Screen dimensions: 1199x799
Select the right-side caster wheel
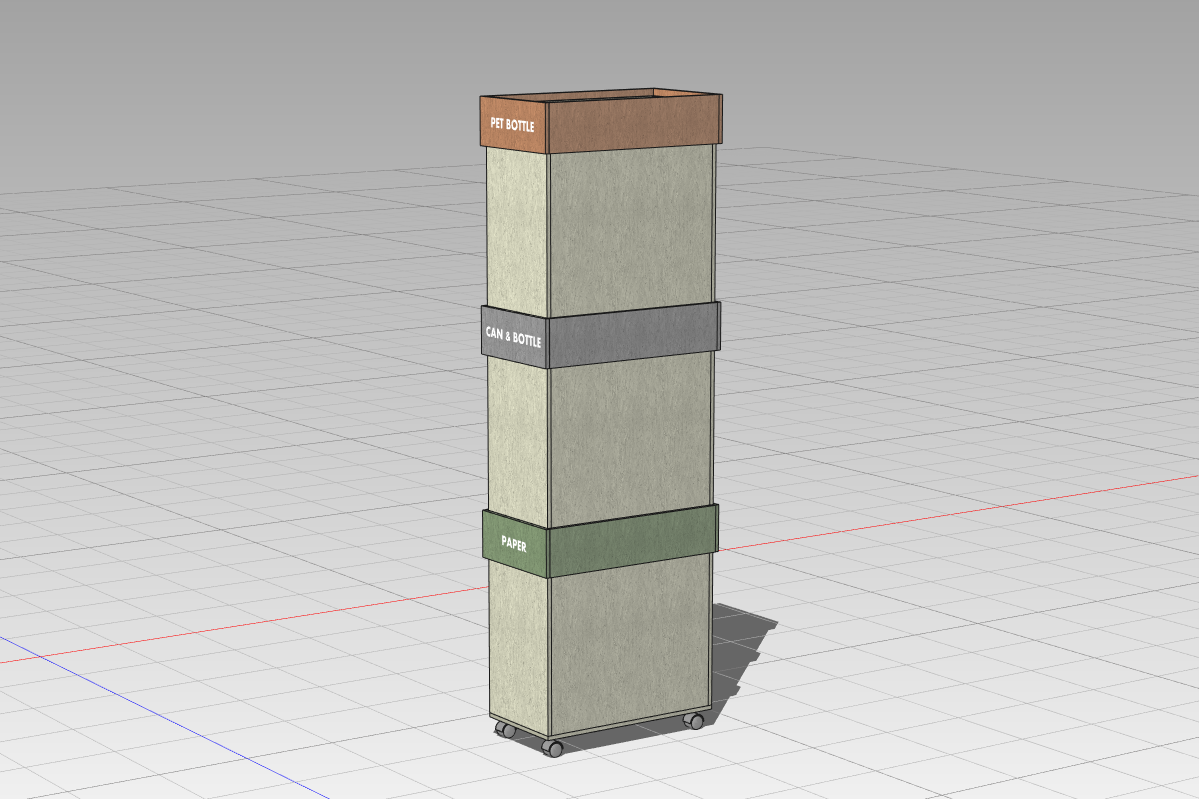[x=694, y=720]
